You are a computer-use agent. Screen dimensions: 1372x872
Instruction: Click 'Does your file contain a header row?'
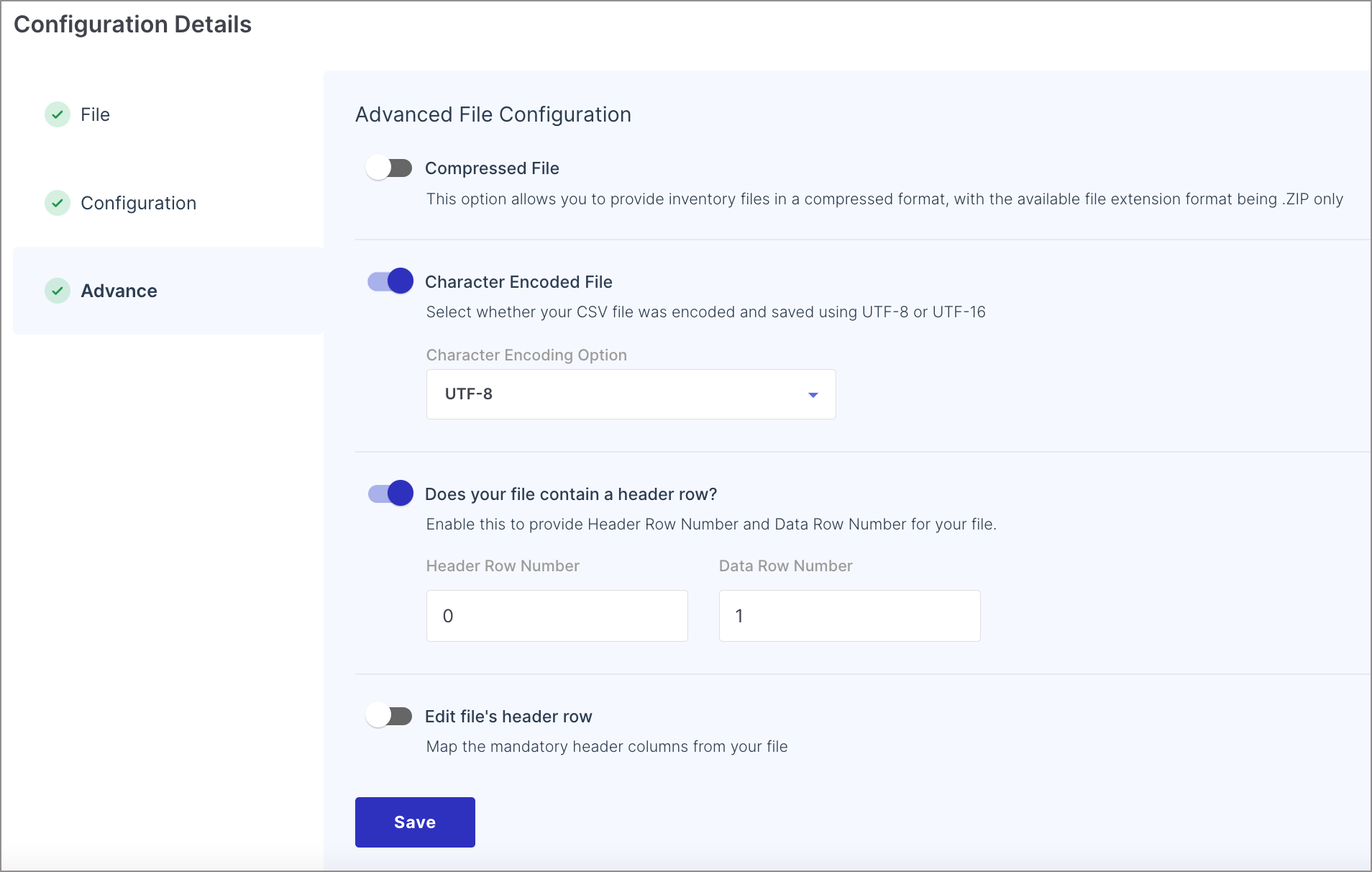571,494
